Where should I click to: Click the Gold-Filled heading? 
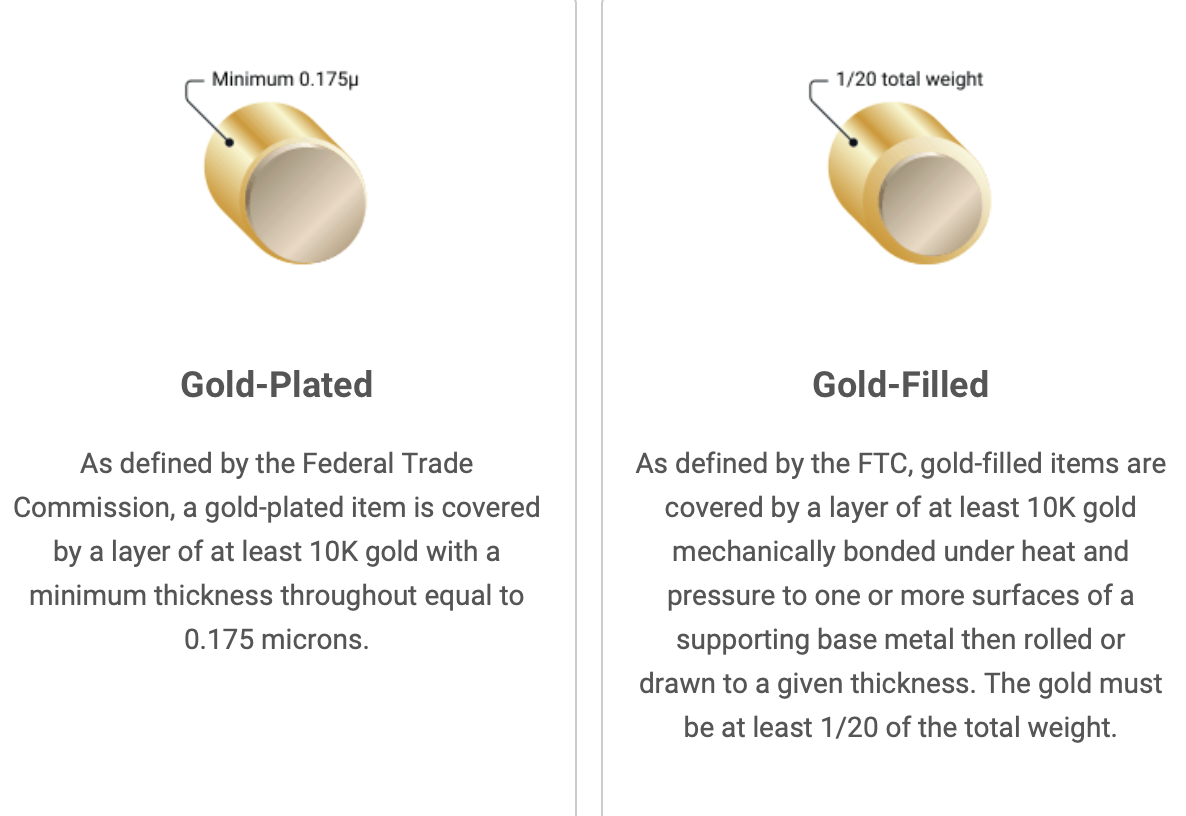[900, 385]
